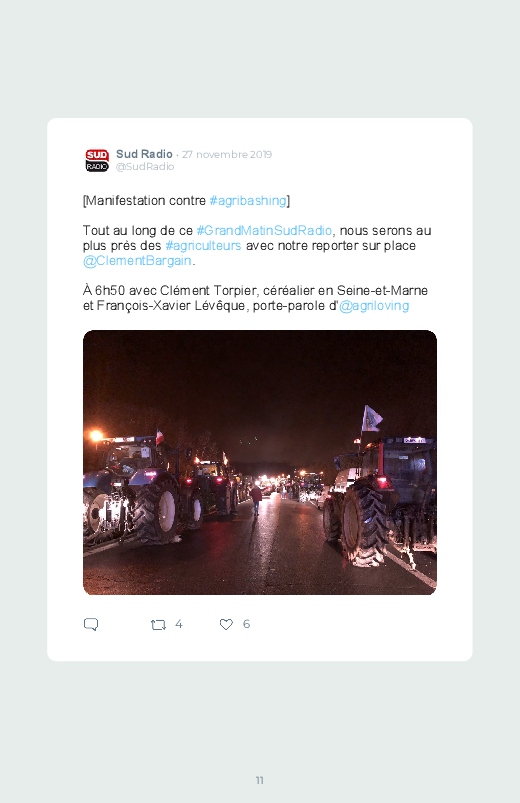Open the #agribashing hashtag
Screen dimensions: 520x803
[x=248, y=201]
